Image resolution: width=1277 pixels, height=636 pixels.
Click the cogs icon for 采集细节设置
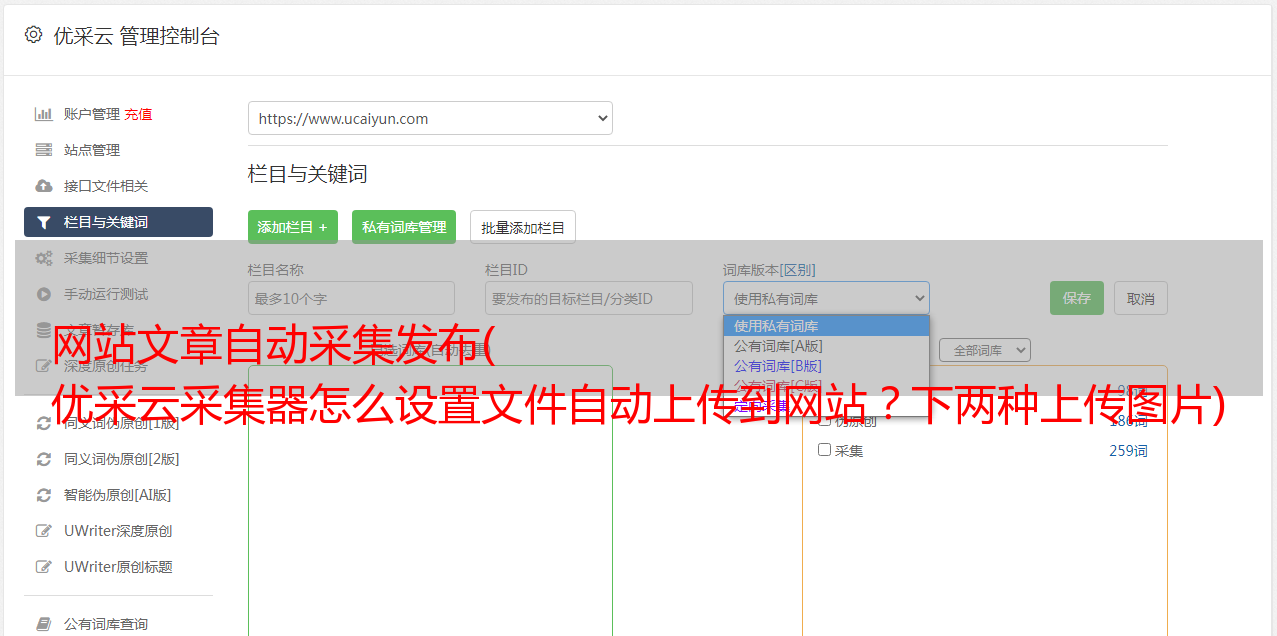(x=43, y=258)
